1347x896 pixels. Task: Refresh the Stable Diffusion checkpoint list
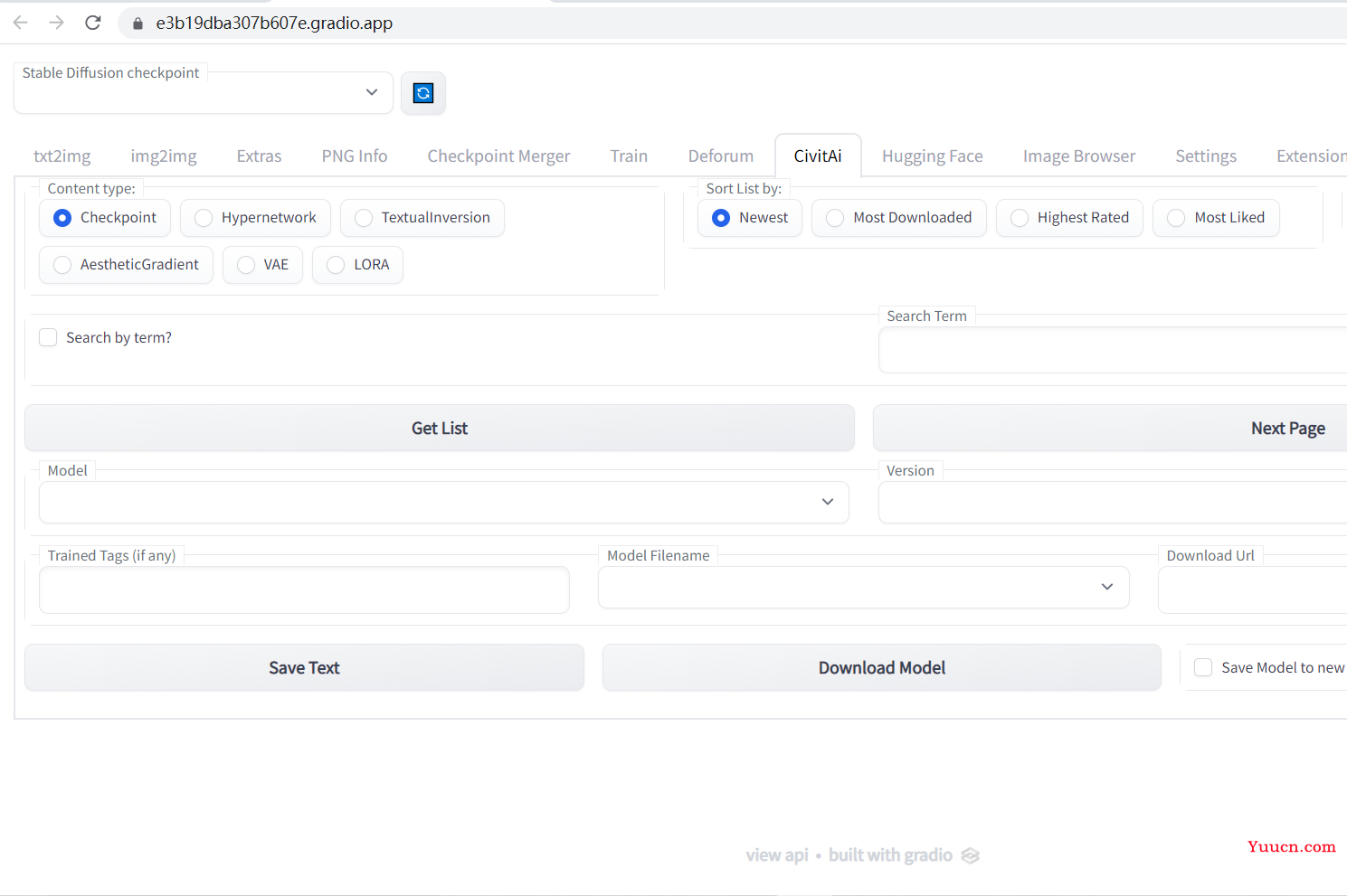tap(423, 93)
